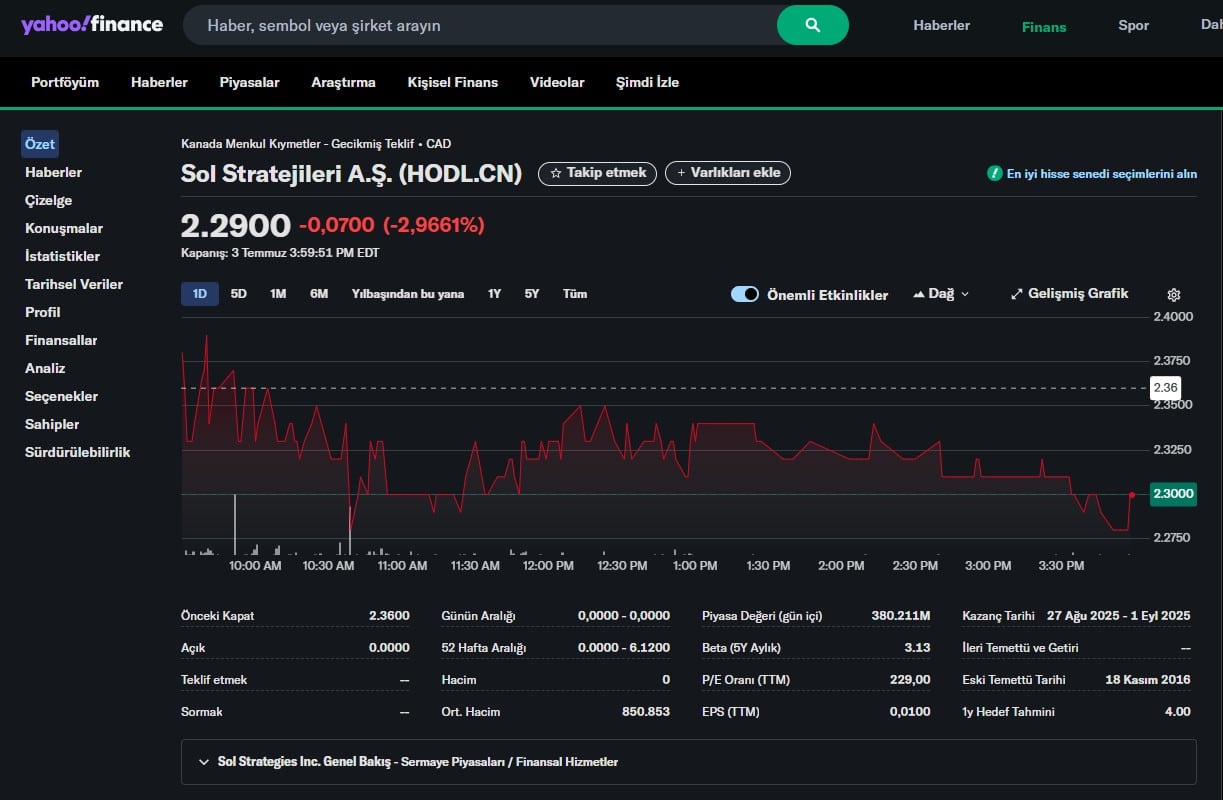Open chart settings gear icon
This screenshot has height=800, width=1223.
[x=1174, y=295]
